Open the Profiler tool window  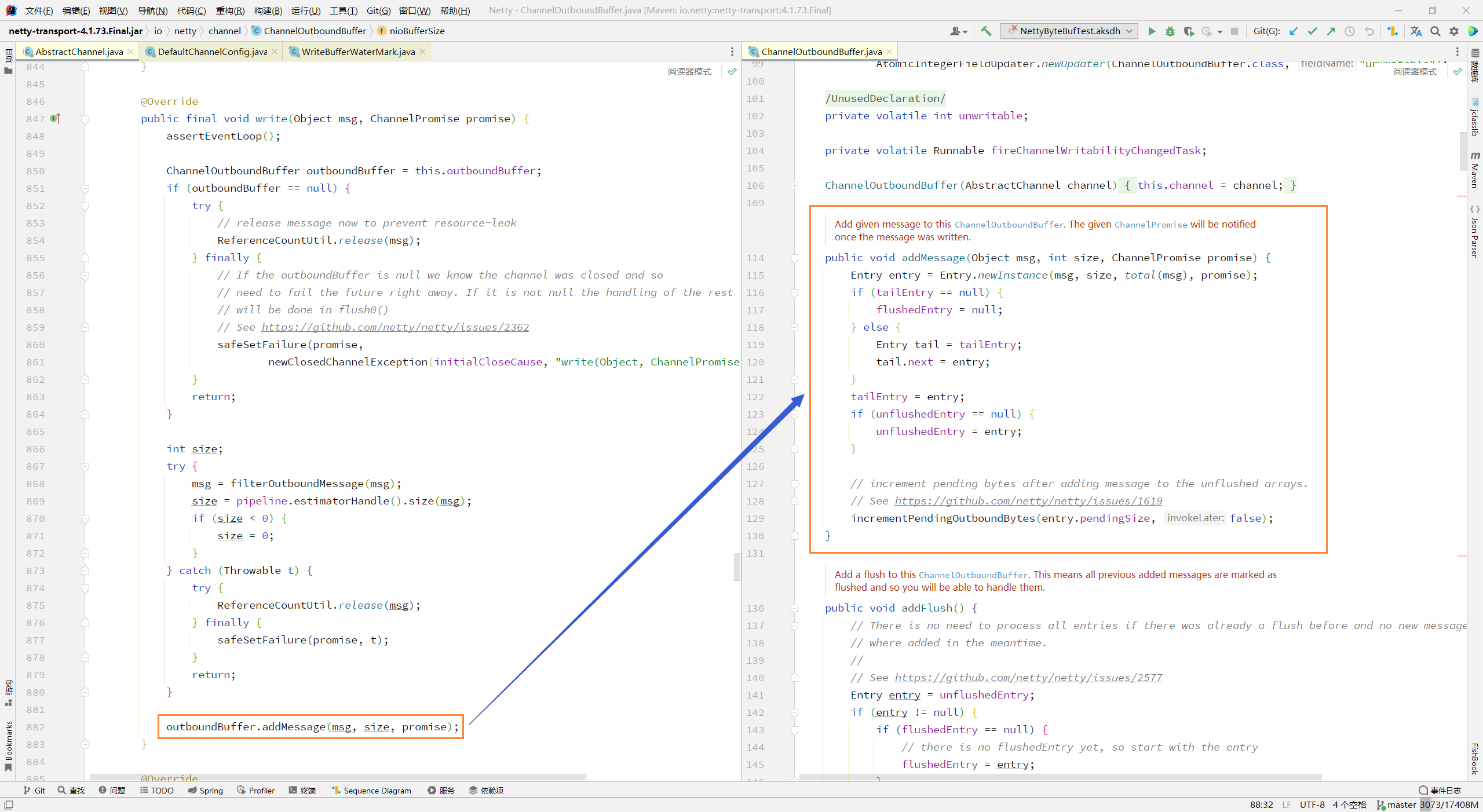coord(255,791)
